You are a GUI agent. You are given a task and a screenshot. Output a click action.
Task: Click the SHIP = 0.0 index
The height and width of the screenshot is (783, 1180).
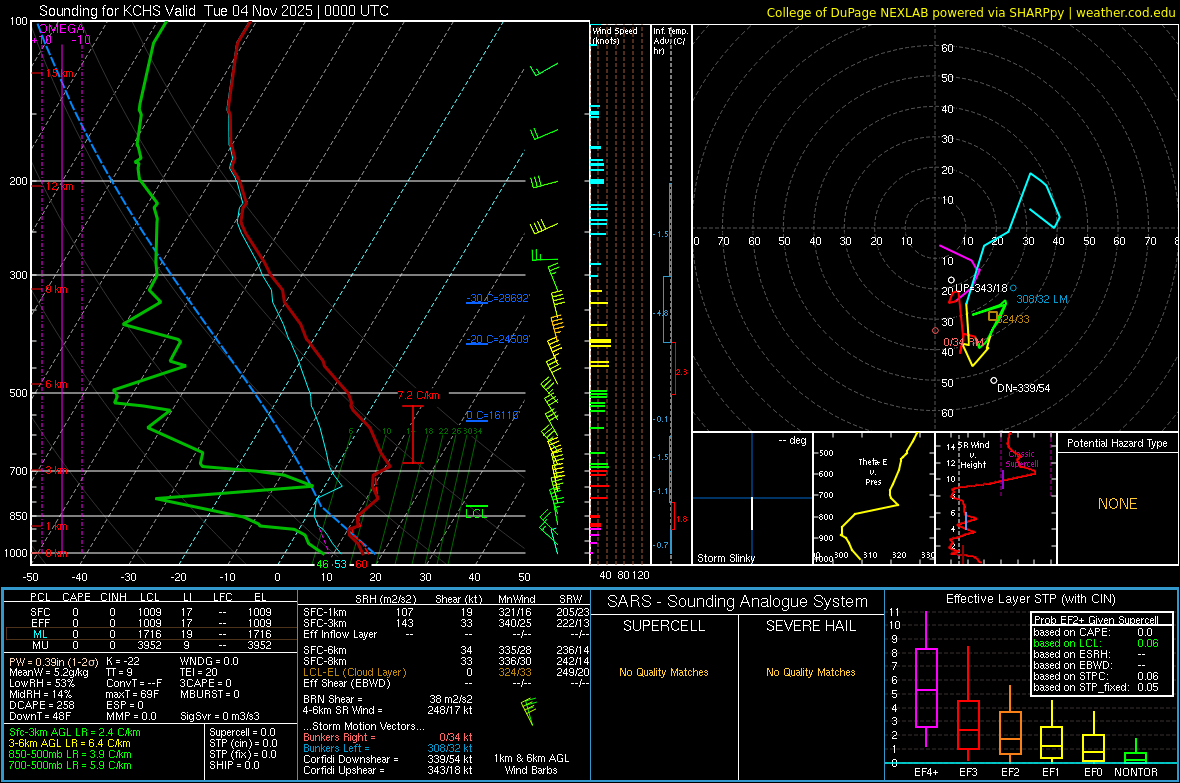tap(234, 765)
